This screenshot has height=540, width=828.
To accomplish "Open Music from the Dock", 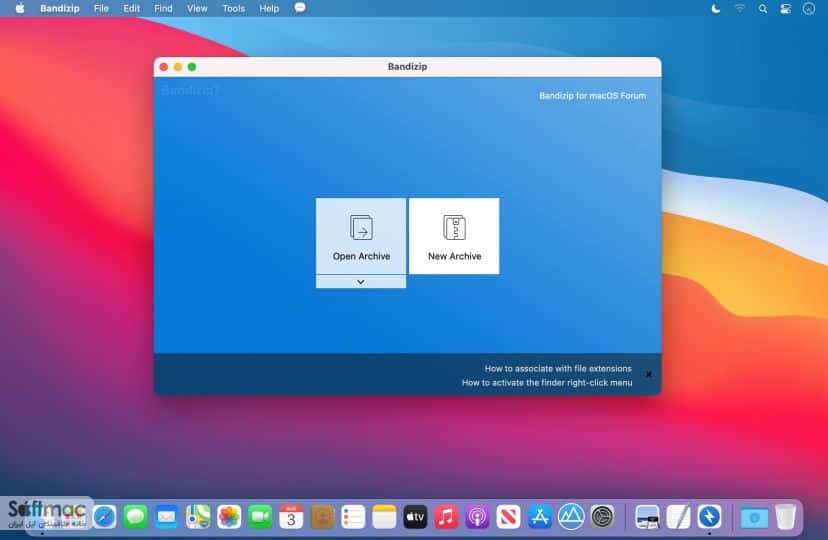I will (446, 517).
